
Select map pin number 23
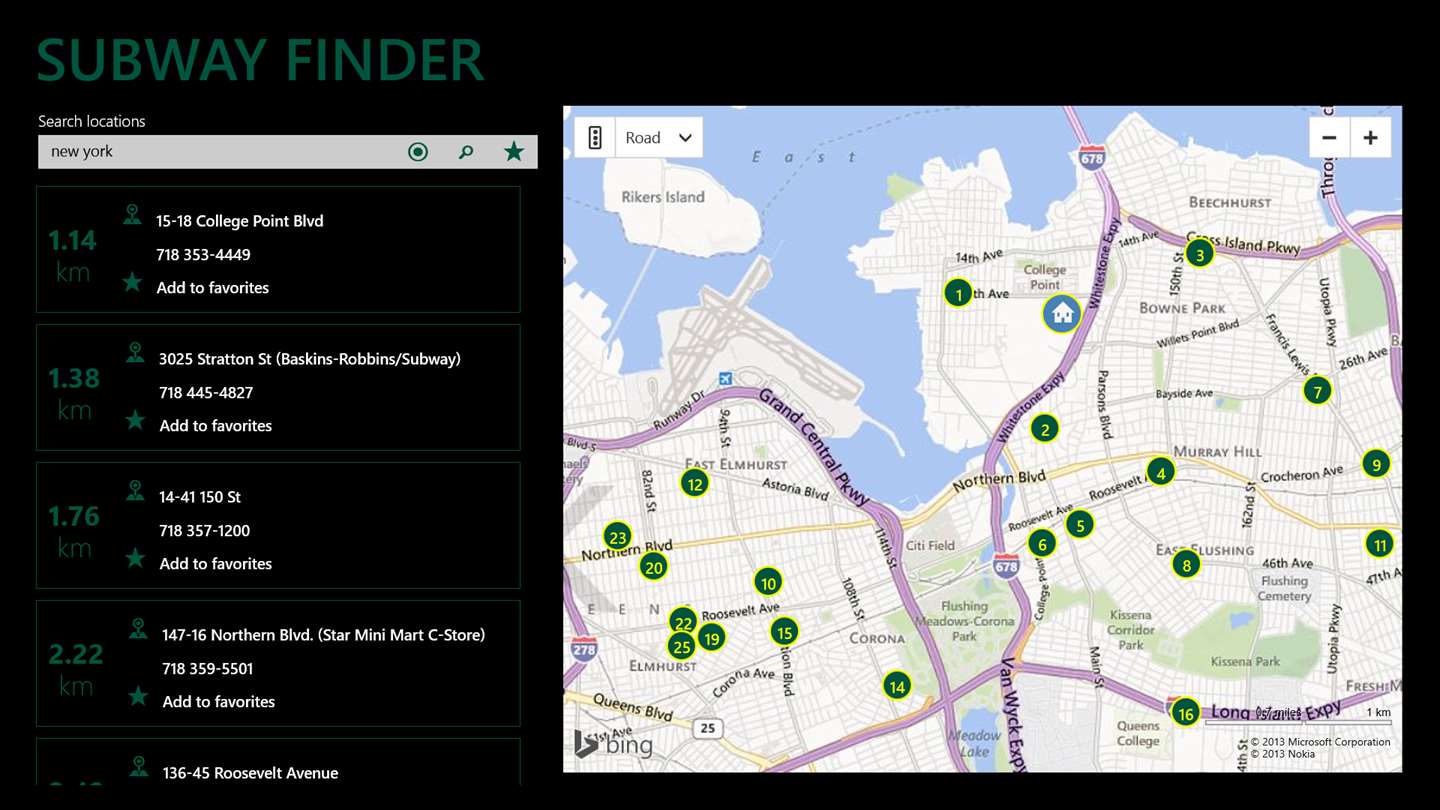coord(618,536)
